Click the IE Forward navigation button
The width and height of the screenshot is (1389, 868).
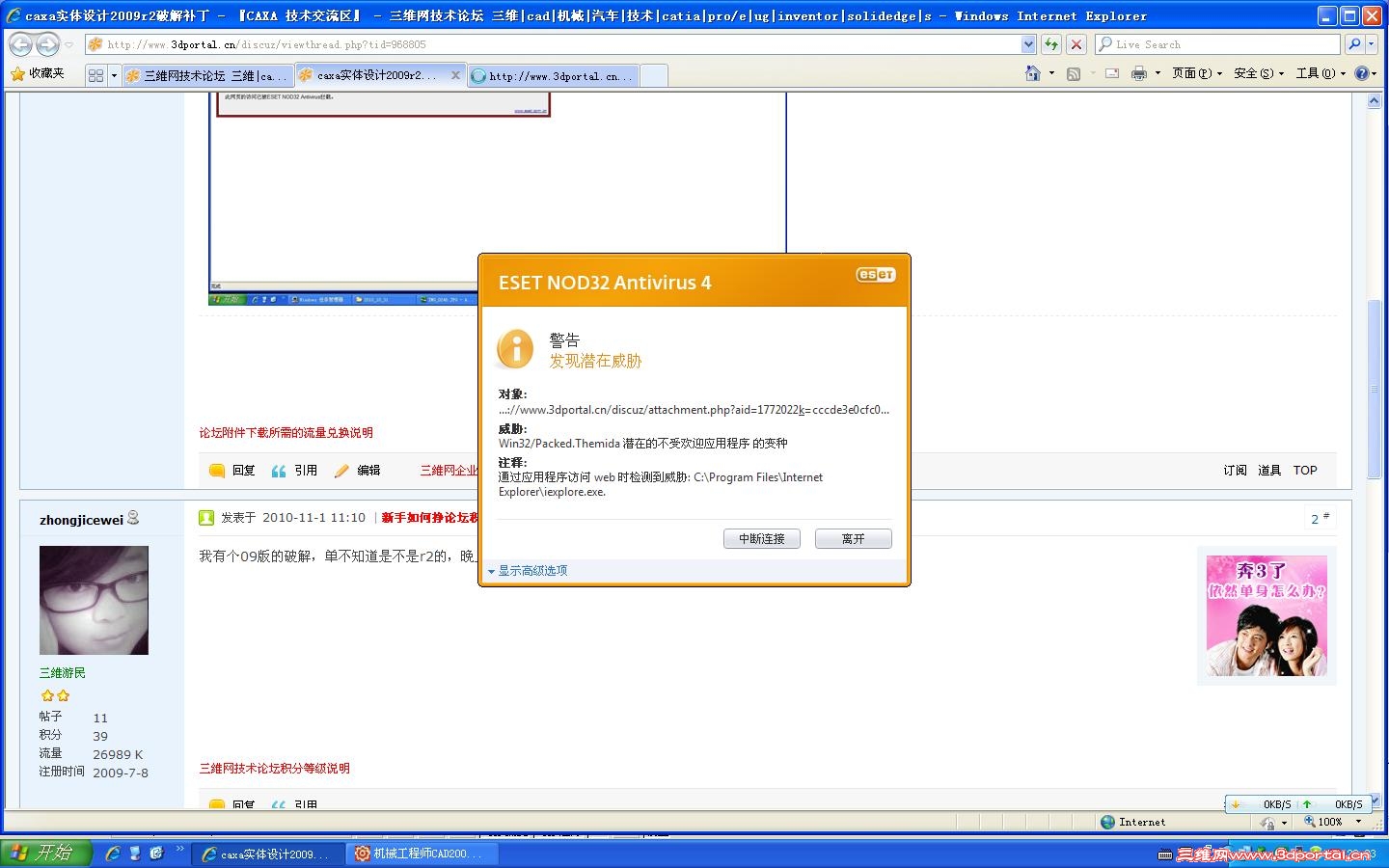click(x=47, y=44)
